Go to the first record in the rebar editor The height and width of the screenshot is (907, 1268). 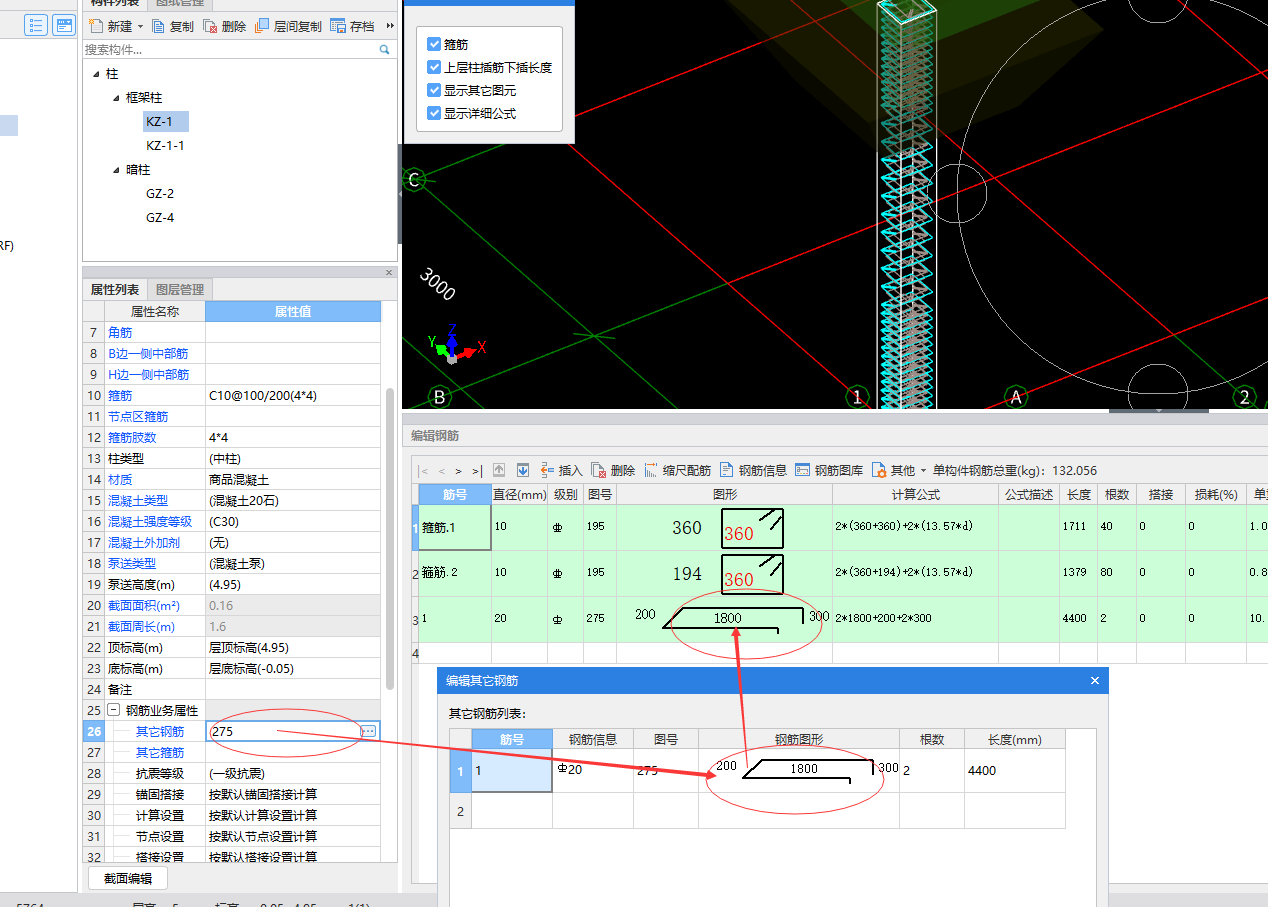[x=425, y=470]
